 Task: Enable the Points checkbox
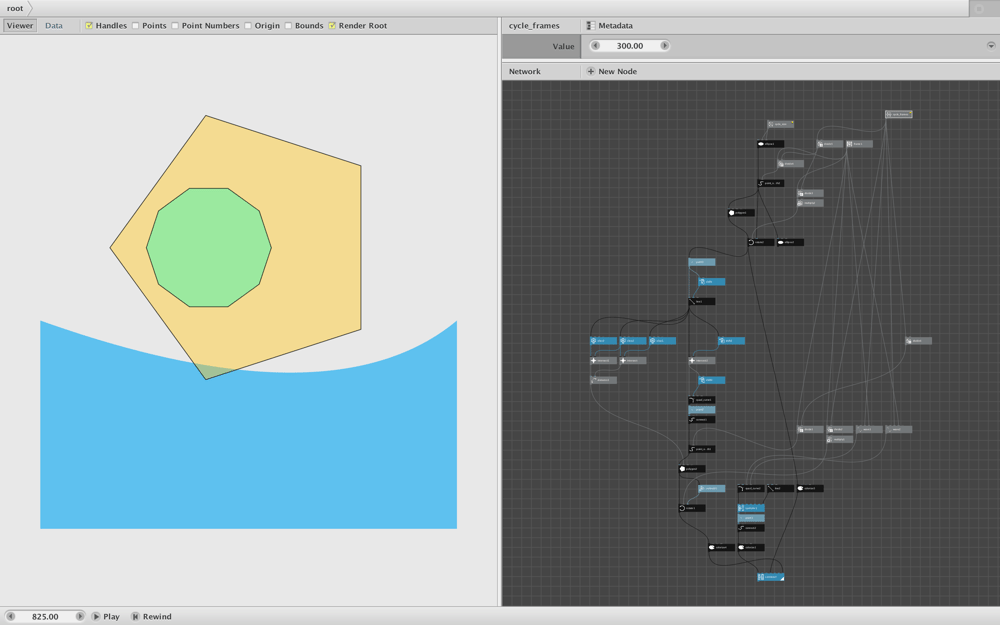tap(135, 26)
